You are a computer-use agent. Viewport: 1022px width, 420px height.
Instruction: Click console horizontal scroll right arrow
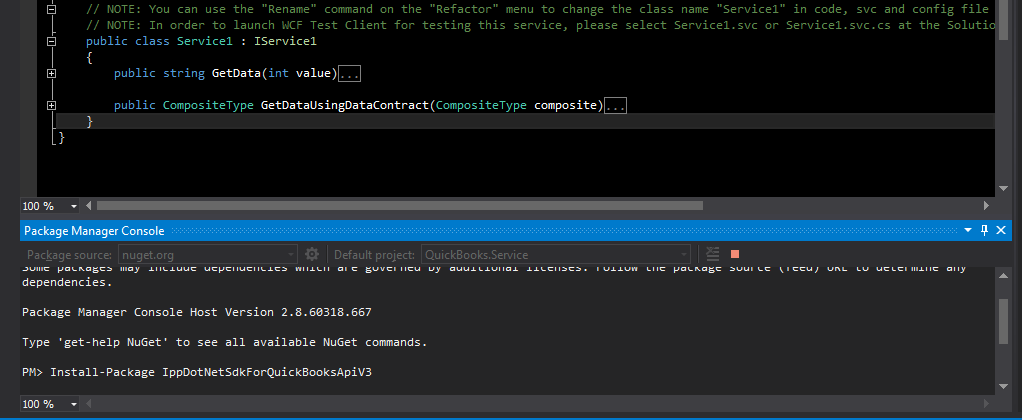pyautogui.click(x=986, y=404)
